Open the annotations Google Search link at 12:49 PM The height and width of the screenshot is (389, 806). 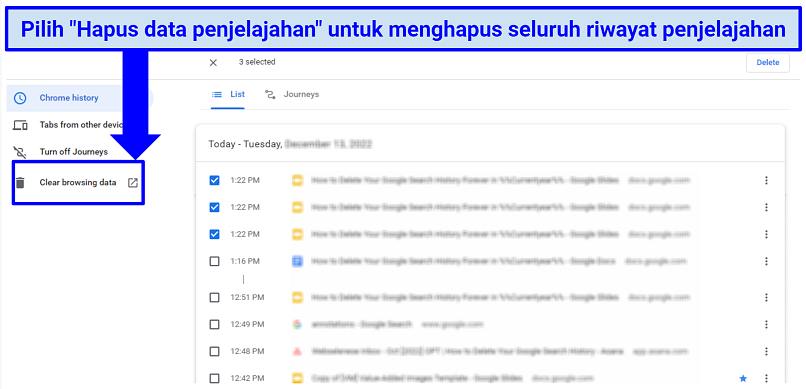tap(362, 324)
